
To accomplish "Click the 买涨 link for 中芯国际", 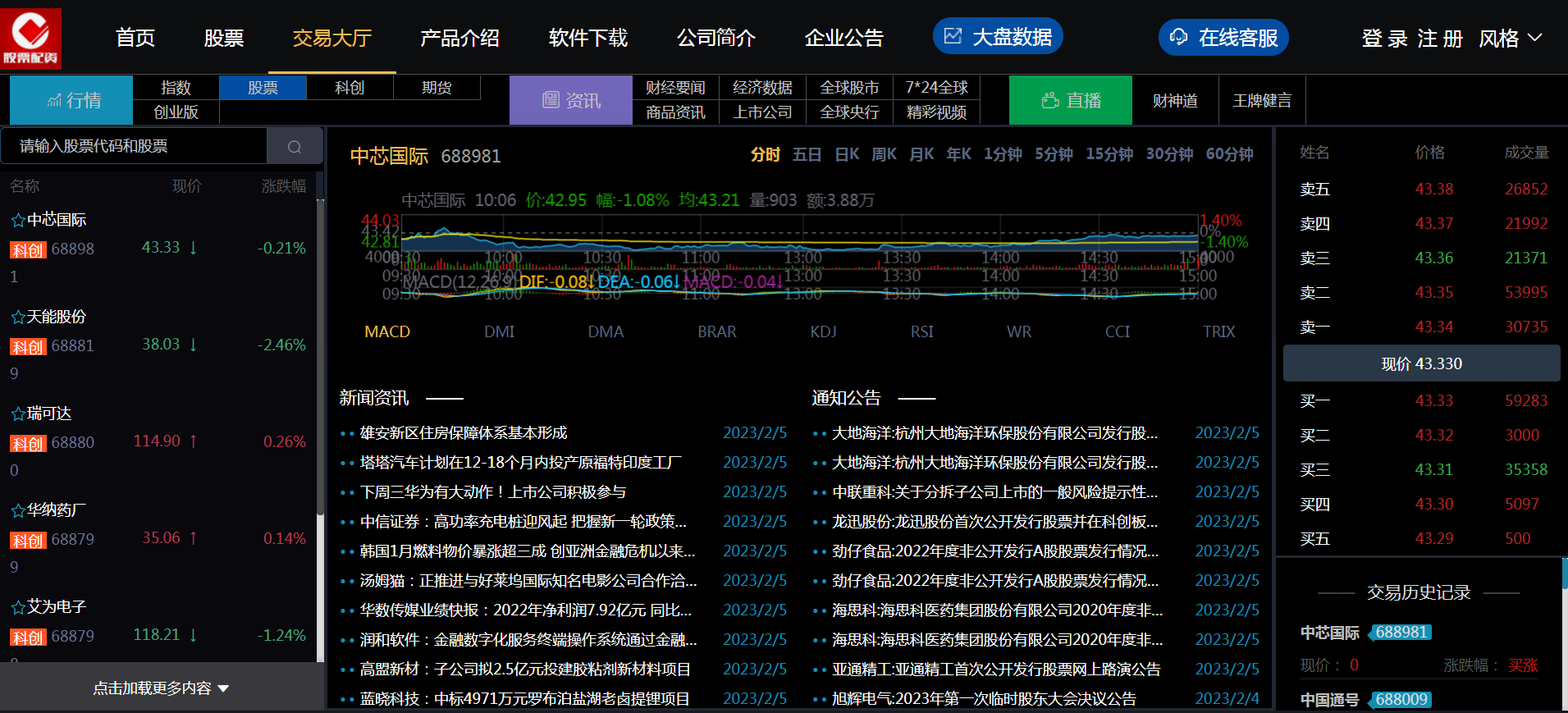I will click(1523, 665).
